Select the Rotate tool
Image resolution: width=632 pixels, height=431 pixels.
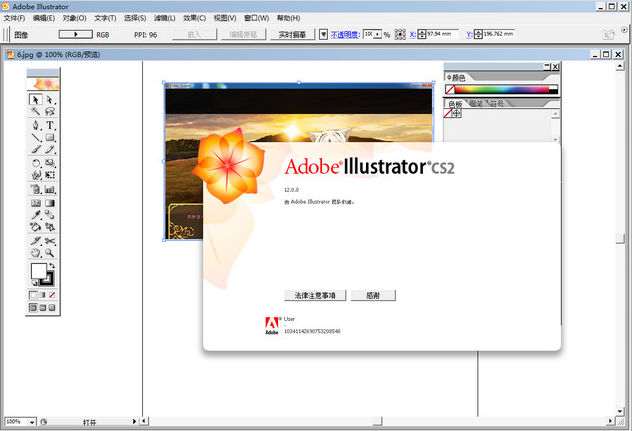[x=35, y=163]
